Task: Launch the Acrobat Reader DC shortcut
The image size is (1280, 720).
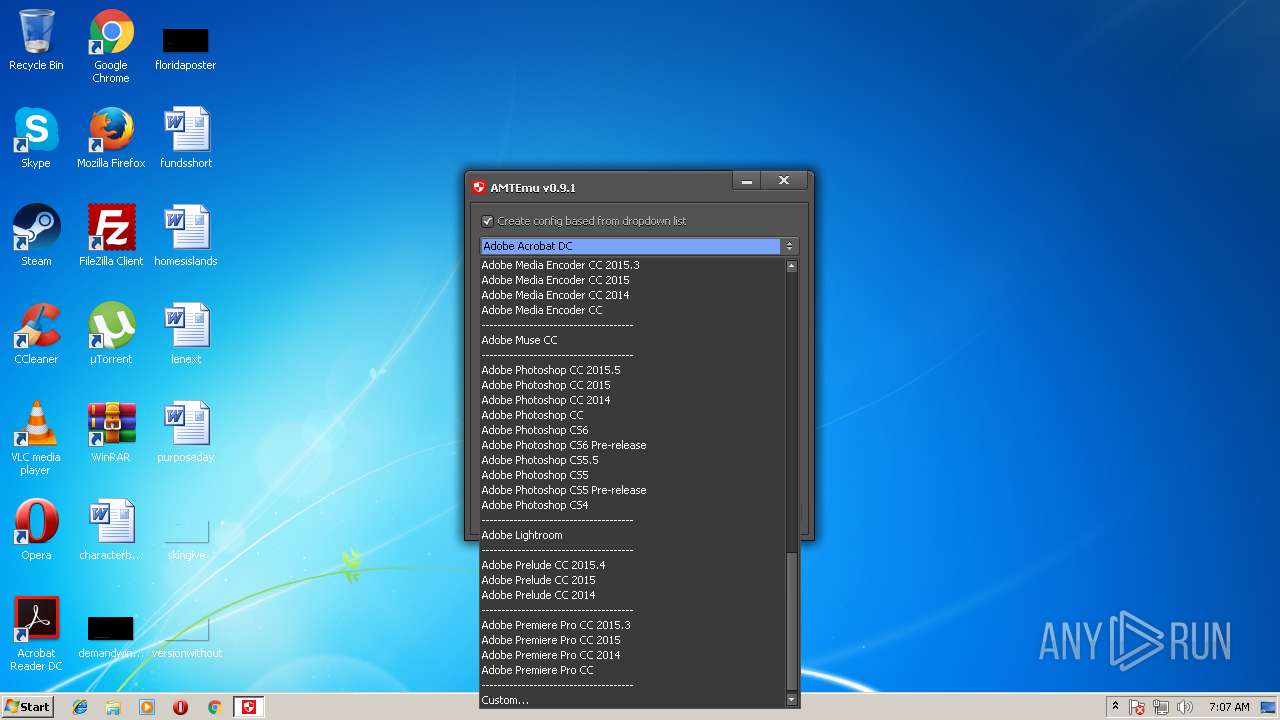Action: (36, 634)
